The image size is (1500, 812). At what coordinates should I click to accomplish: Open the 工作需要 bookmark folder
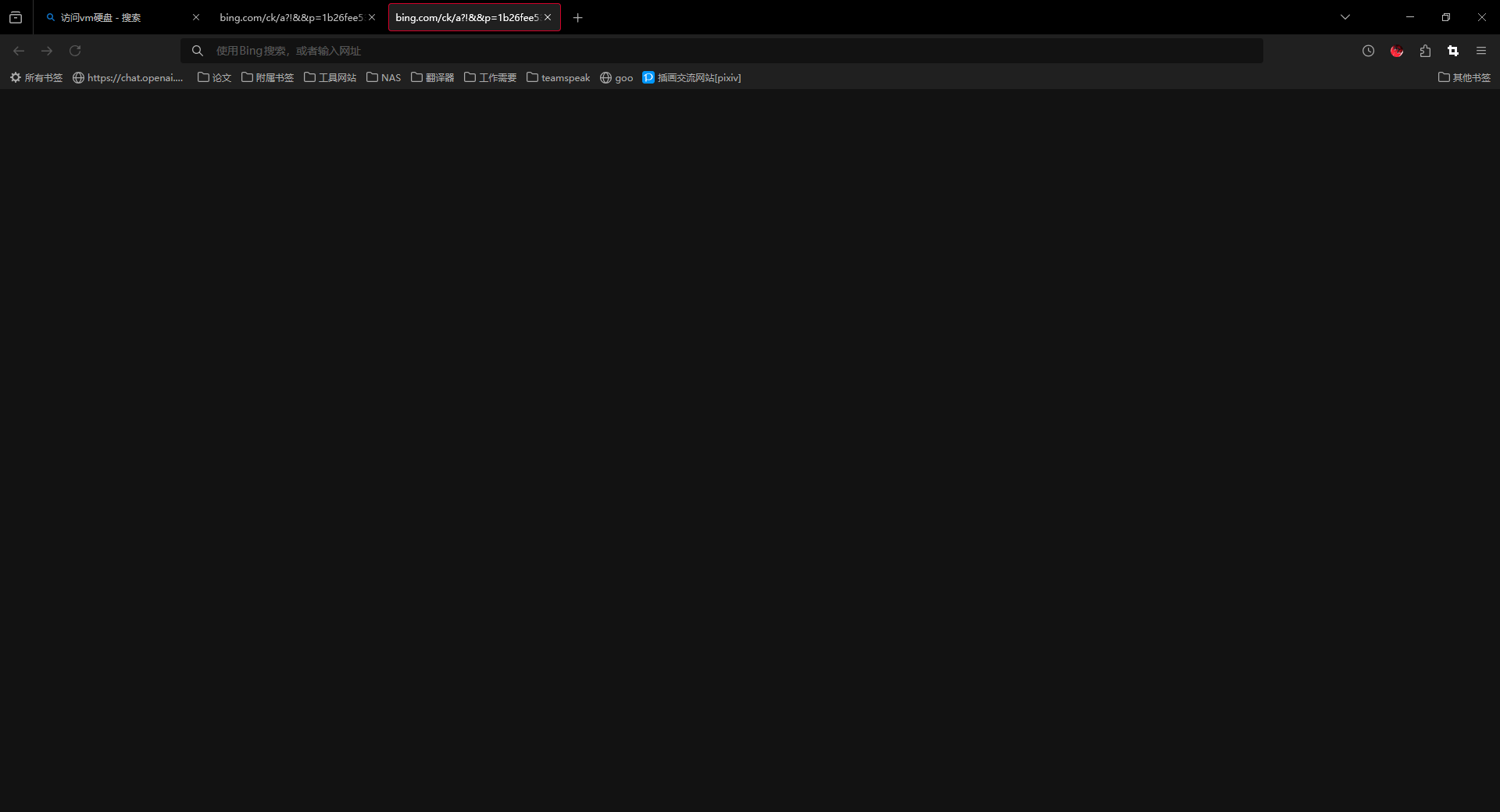pyautogui.click(x=491, y=77)
